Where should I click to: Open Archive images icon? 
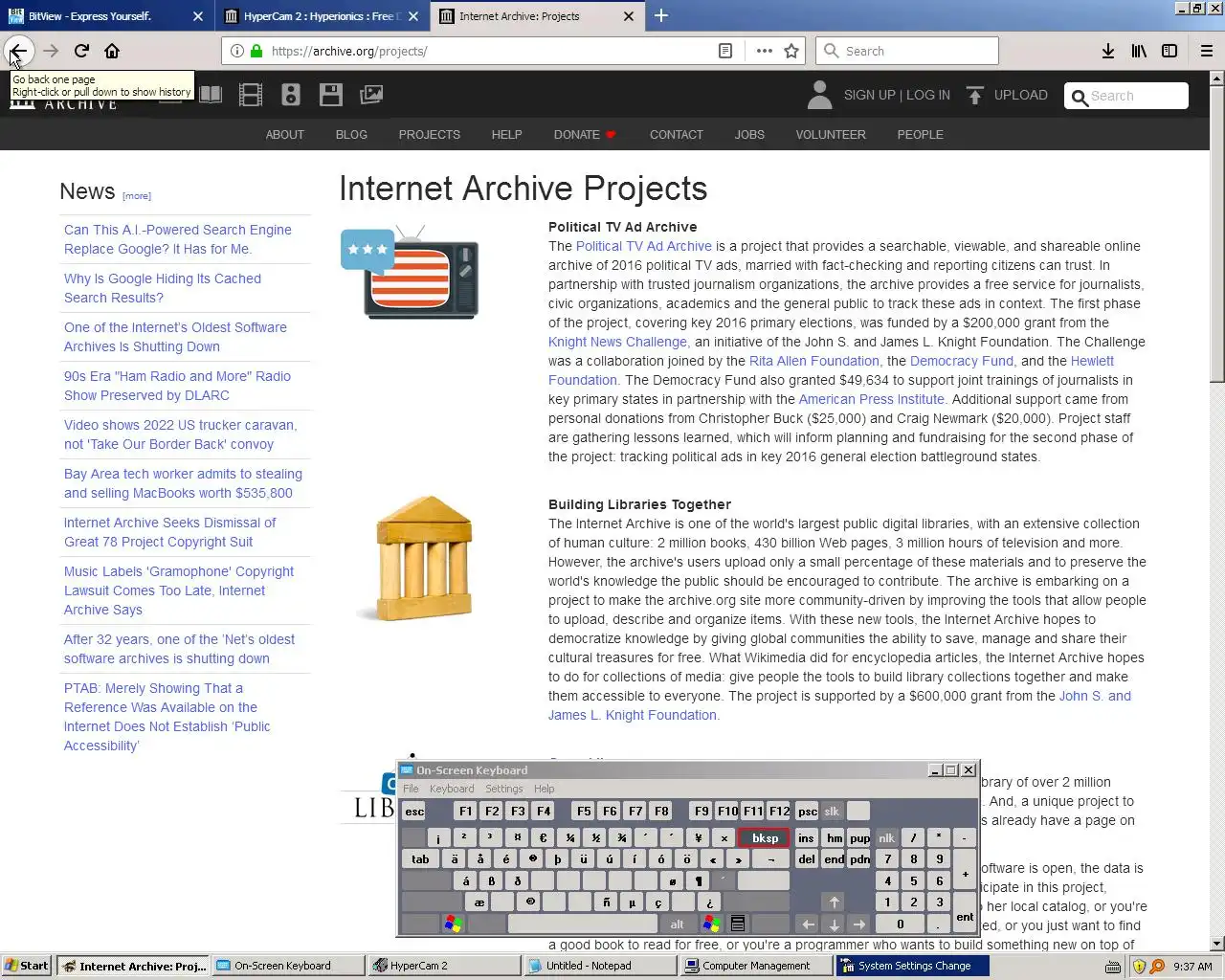pyautogui.click(x=371, y=95)
